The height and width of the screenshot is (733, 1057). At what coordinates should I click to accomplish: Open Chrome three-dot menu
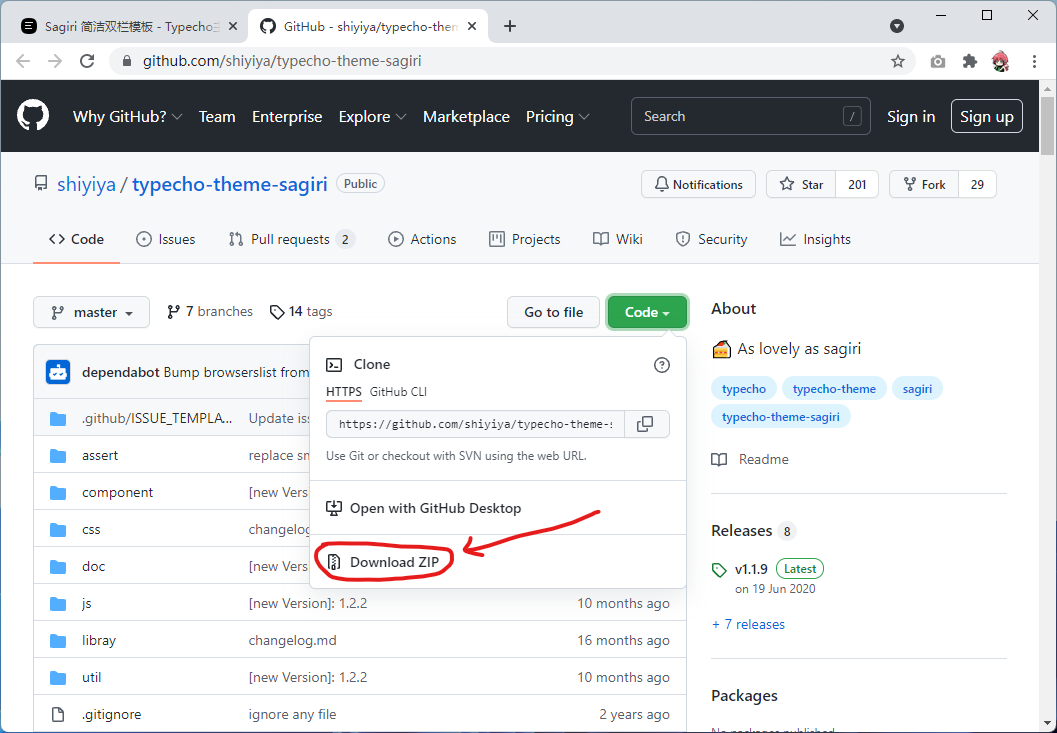[x=1034, y=61]
